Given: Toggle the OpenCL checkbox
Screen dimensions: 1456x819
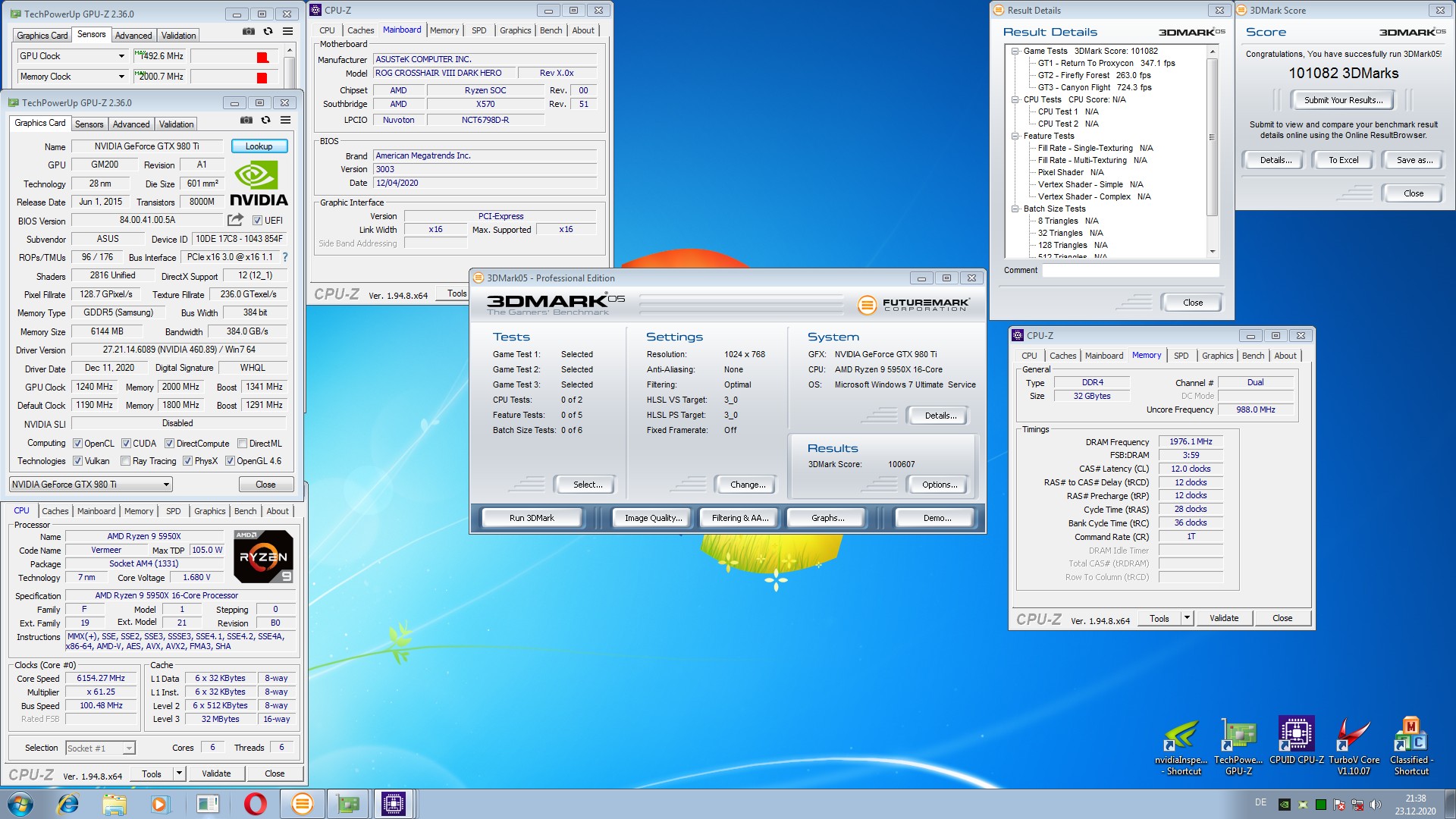Looking at the screenshot, I should pyautogui.click(x=77, y=444).
